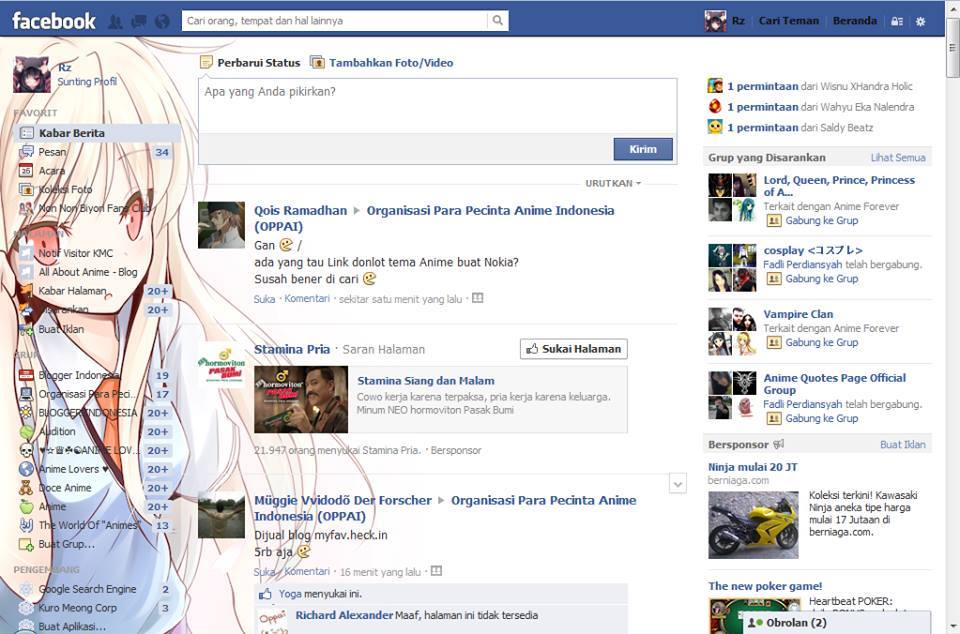Click the Facebook logo
Viewport: 960px width, 634px height.
54,21
